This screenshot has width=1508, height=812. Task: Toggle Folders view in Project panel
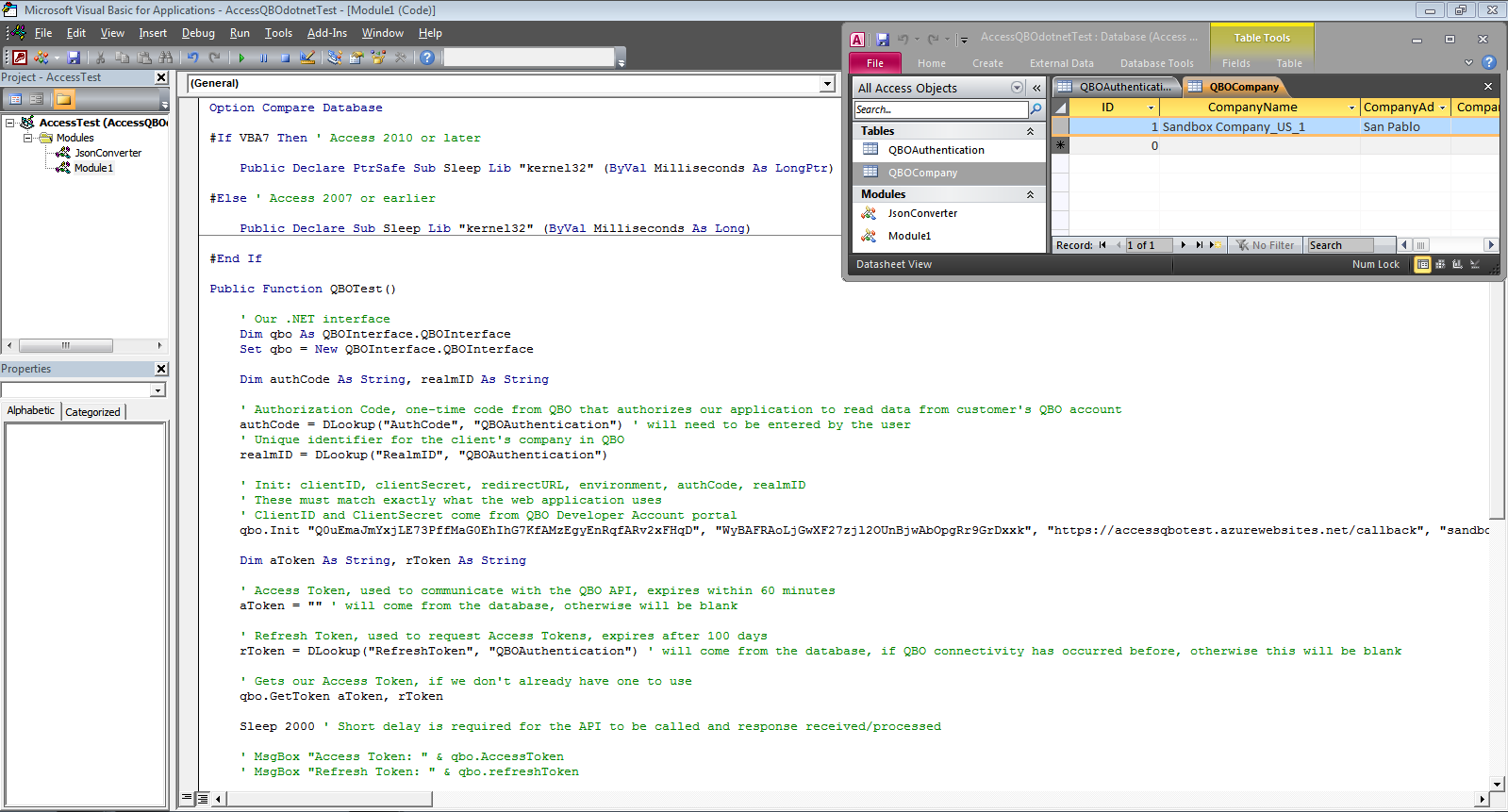[x=63, y=99]
